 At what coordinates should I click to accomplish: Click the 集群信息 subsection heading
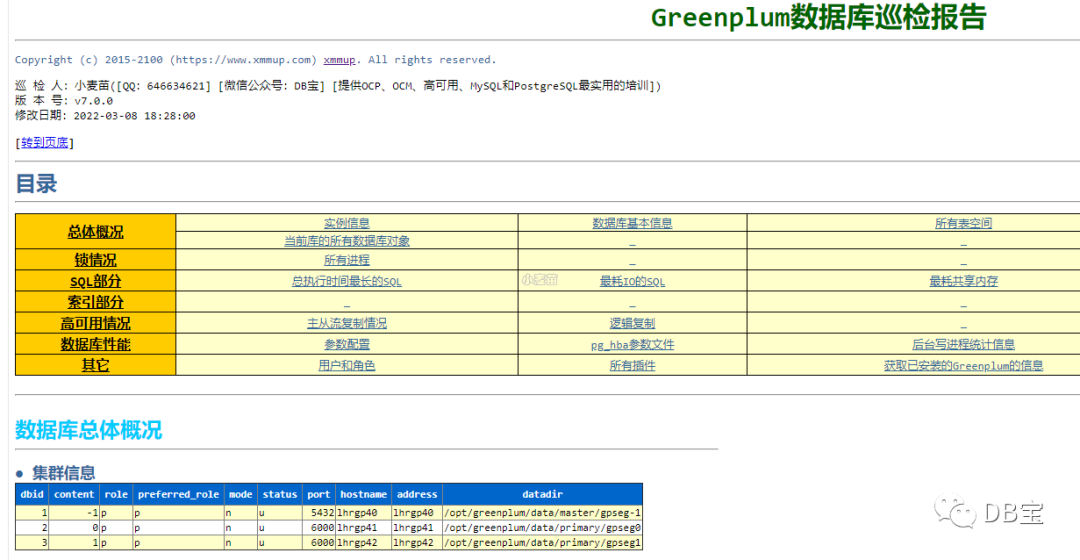(x=63, y=473)
